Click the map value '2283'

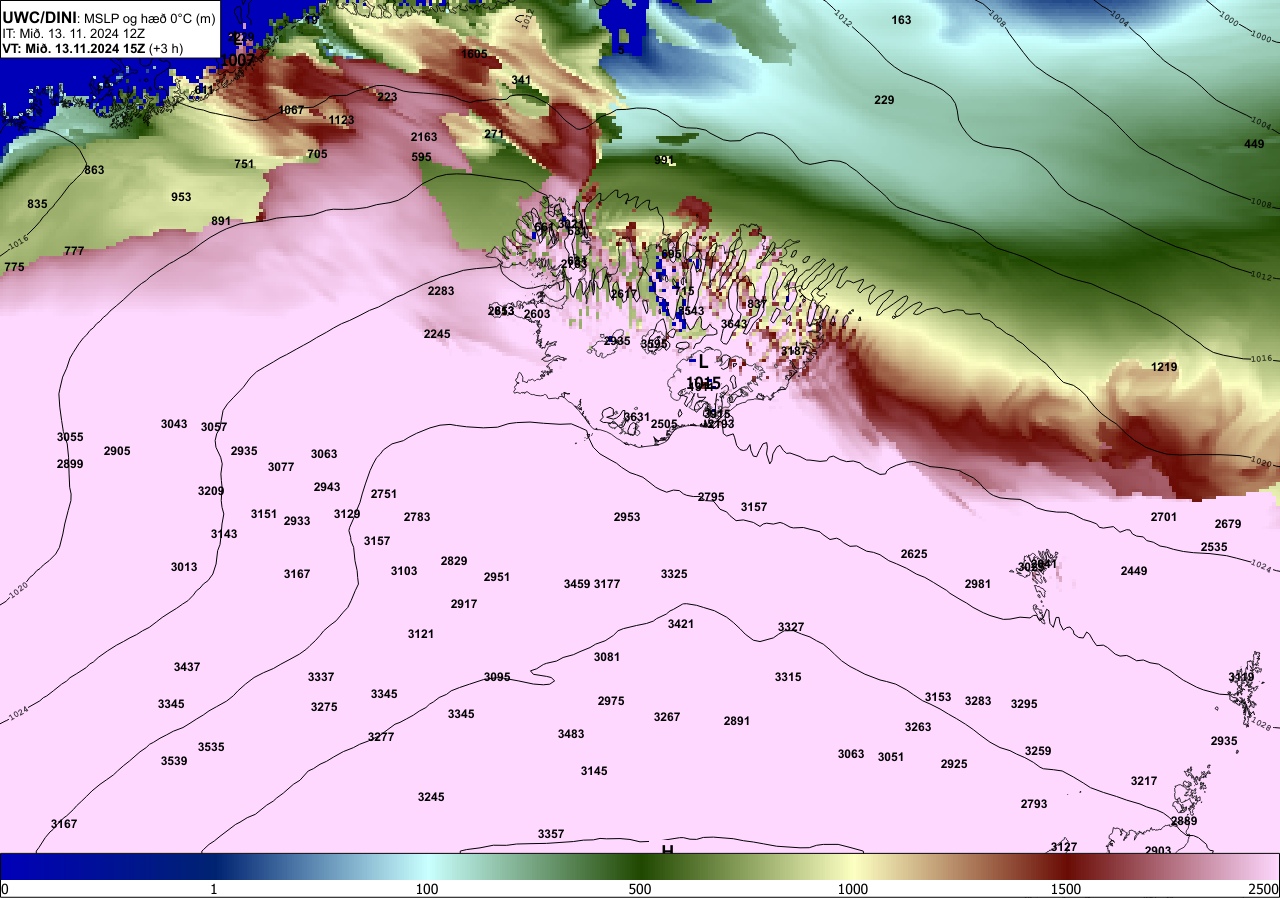pos(441,291)
